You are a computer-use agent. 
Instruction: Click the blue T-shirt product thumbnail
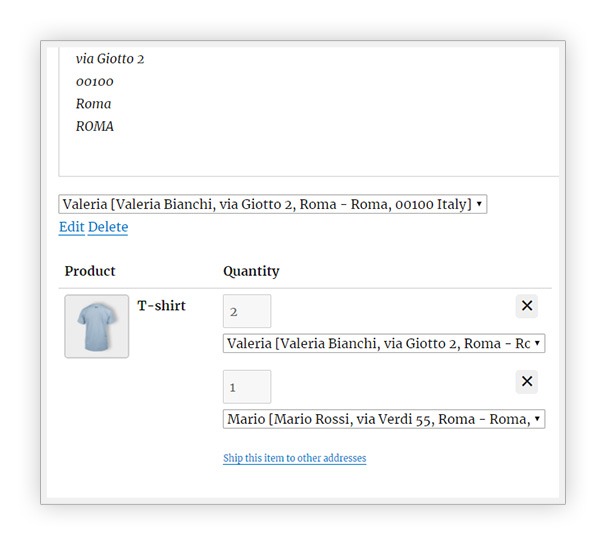(97, 326)
